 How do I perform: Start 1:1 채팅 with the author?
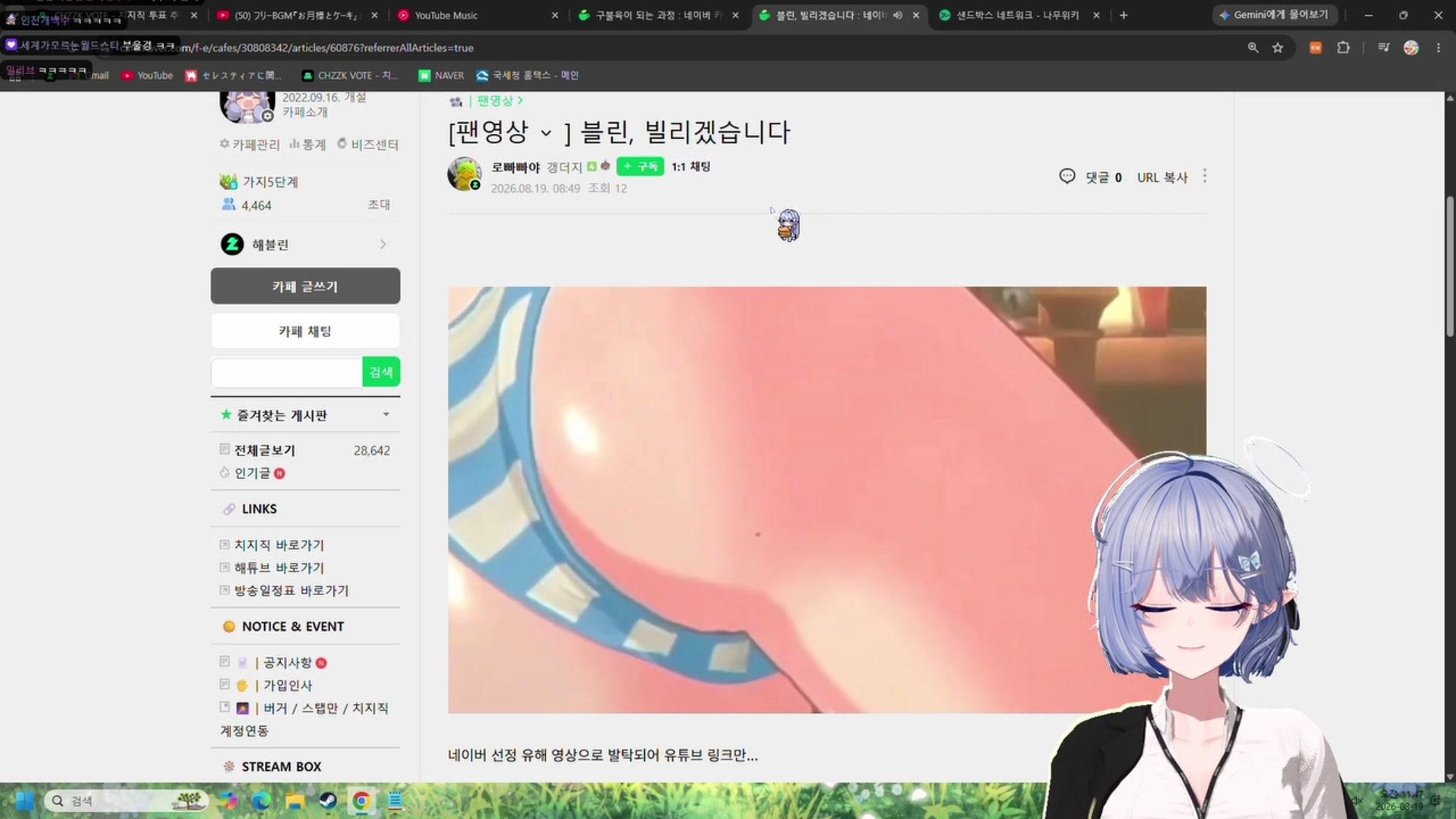[691, 166]
